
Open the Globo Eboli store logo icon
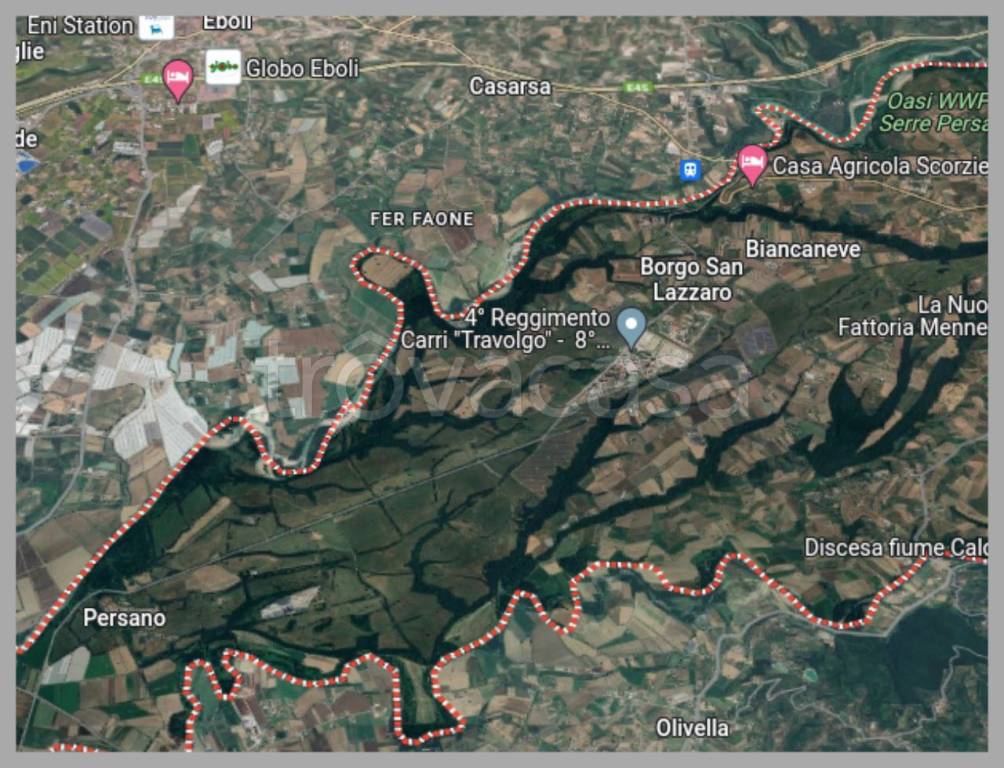pos(223,67)
